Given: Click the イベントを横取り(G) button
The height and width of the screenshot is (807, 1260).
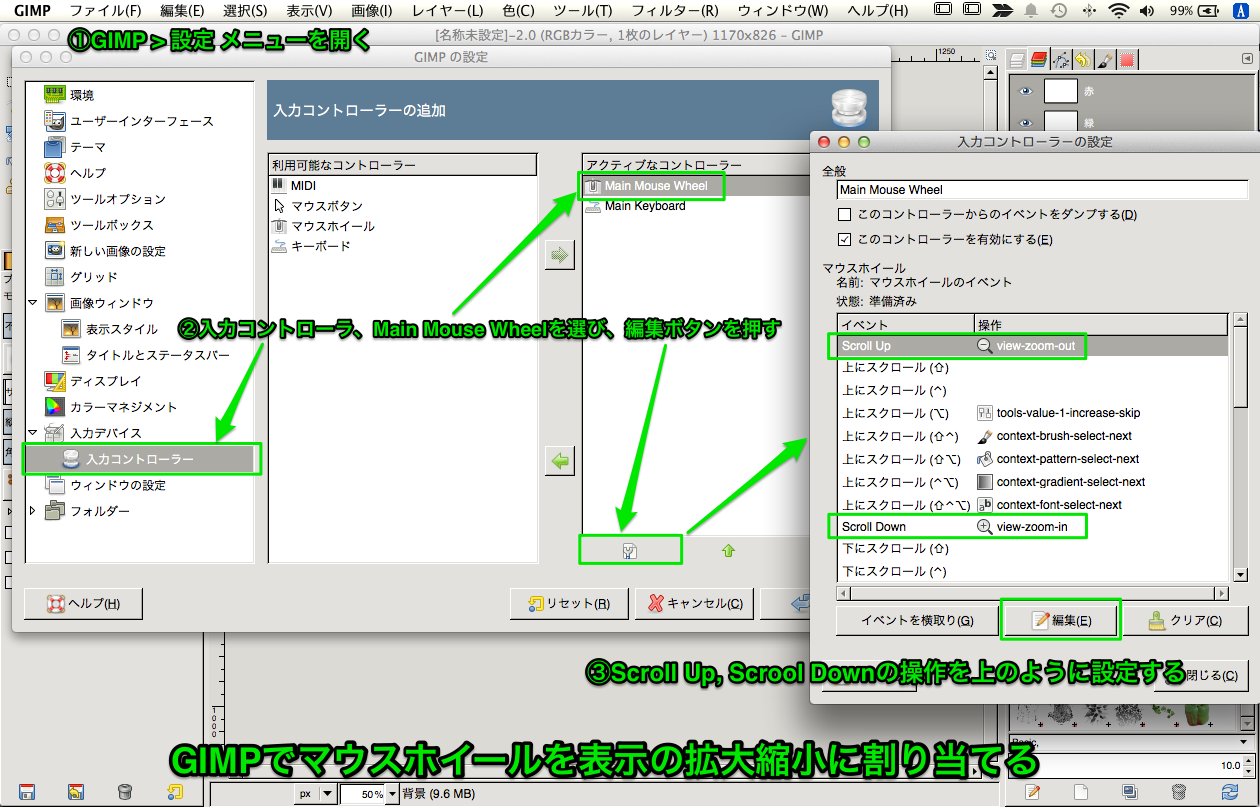Looking at the screenshot, I should [917, 620].
